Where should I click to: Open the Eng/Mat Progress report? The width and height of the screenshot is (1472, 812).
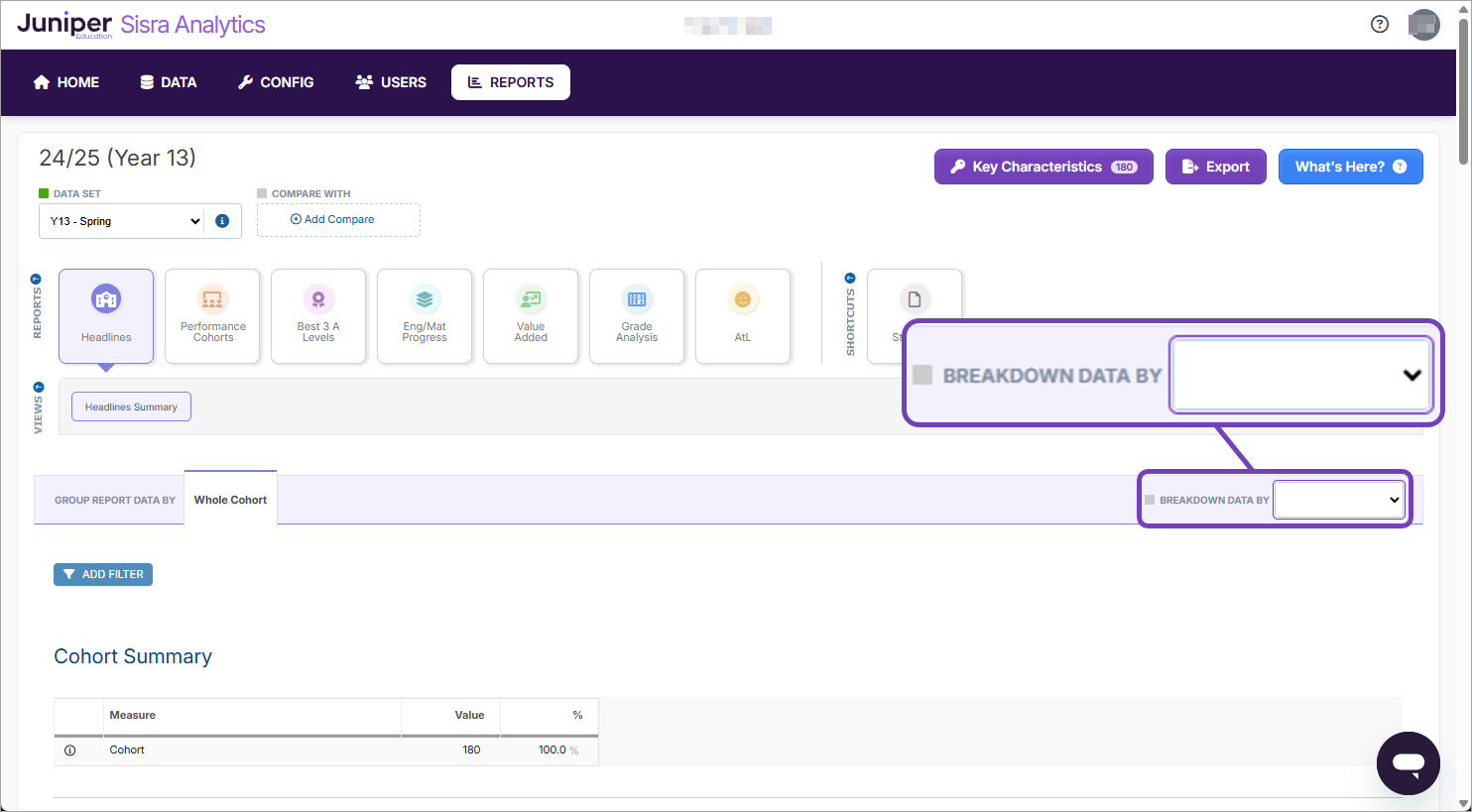pyautogui.click(x=425, y=316)
